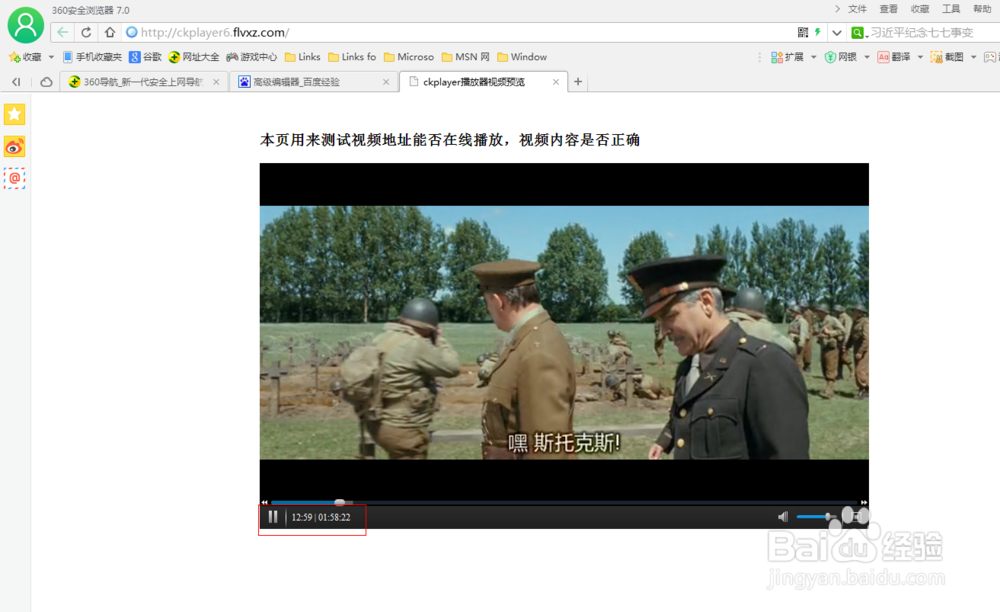Click the green lightning speed-mode icon
1000x612 pixels.
pyautogui.click(x=817, y=32)
